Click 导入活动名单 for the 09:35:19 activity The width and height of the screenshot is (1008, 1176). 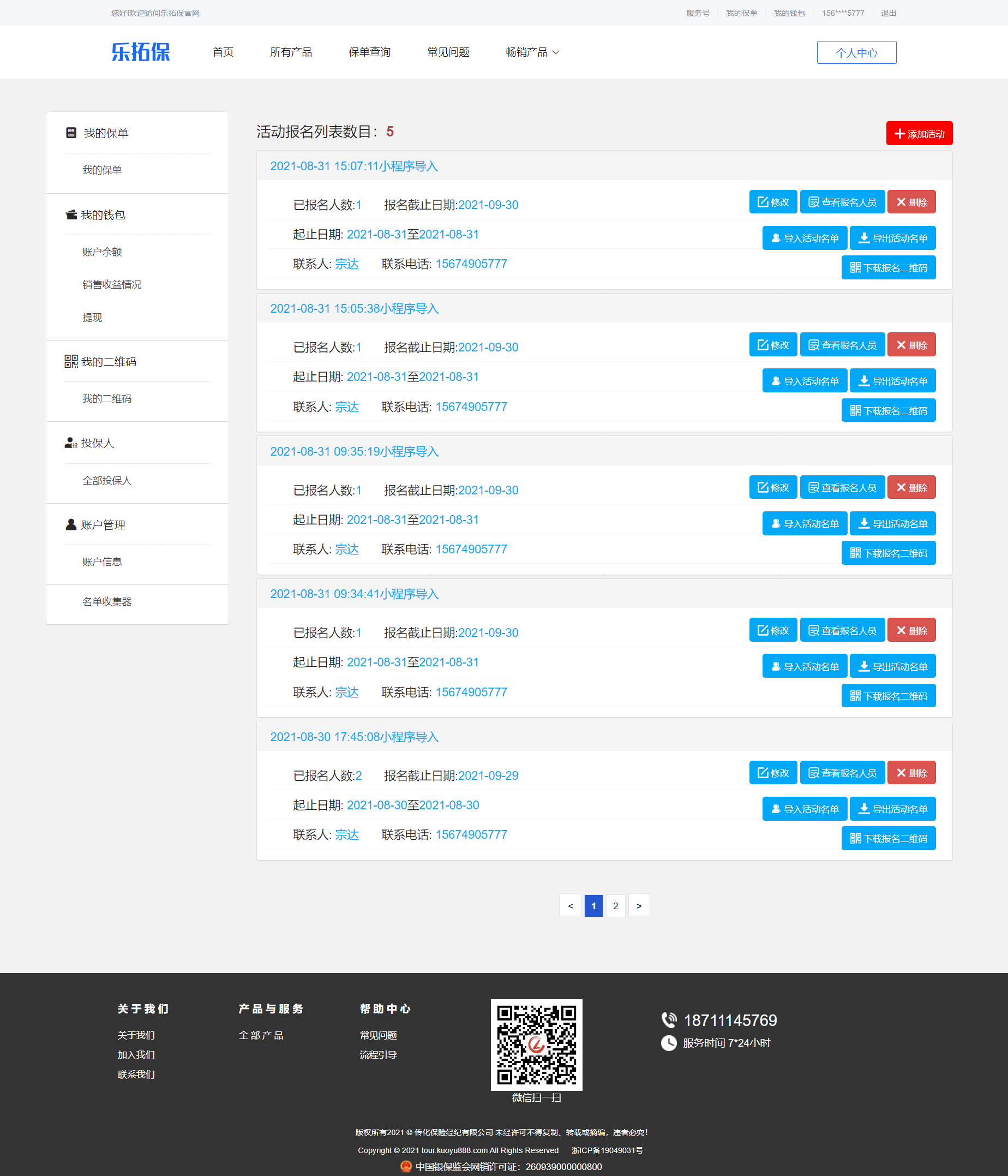point(805,523)
